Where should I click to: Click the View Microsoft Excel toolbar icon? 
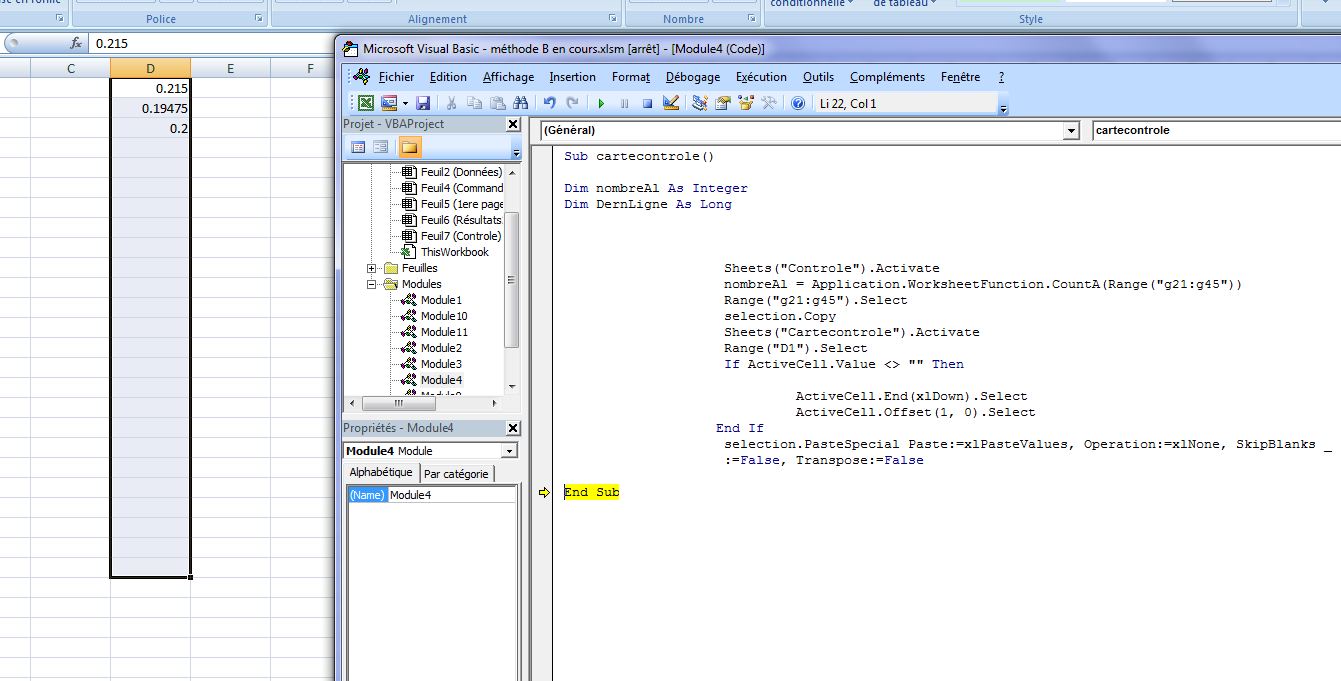pyautogui.click(x=366, y=103)
